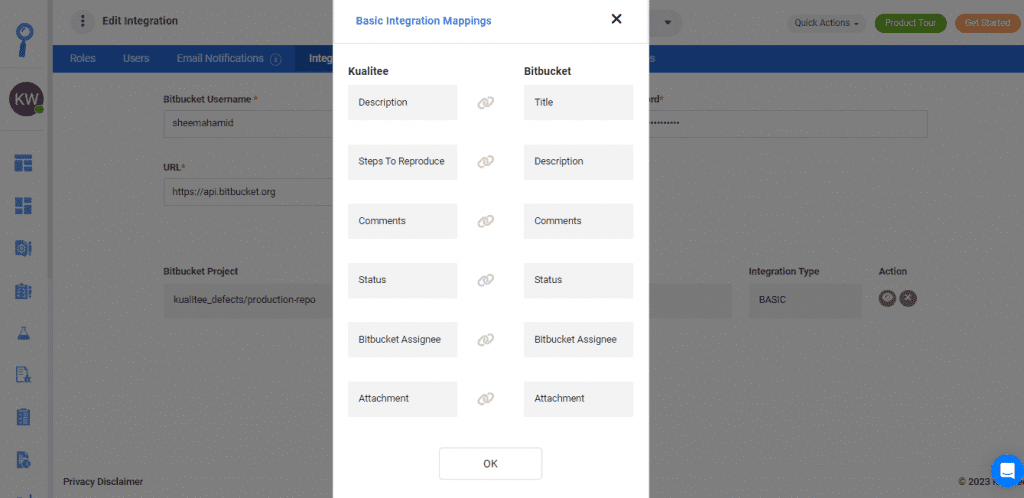Click link icon in Bitbucket Assignee row
The image size is (1024, 498).
(485, 339)
